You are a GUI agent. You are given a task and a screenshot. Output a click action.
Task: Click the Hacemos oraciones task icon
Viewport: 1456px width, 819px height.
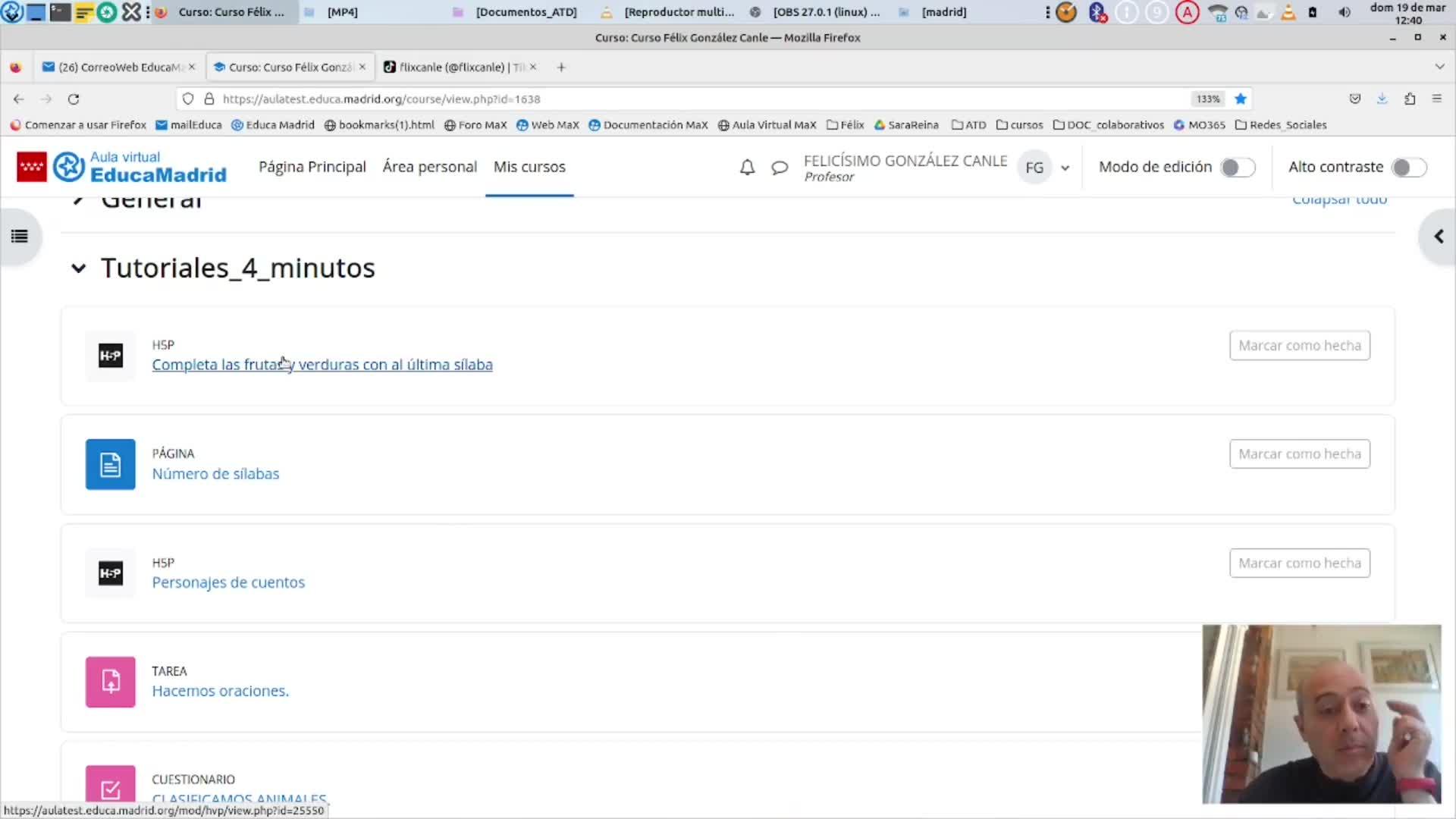(111, 682)
